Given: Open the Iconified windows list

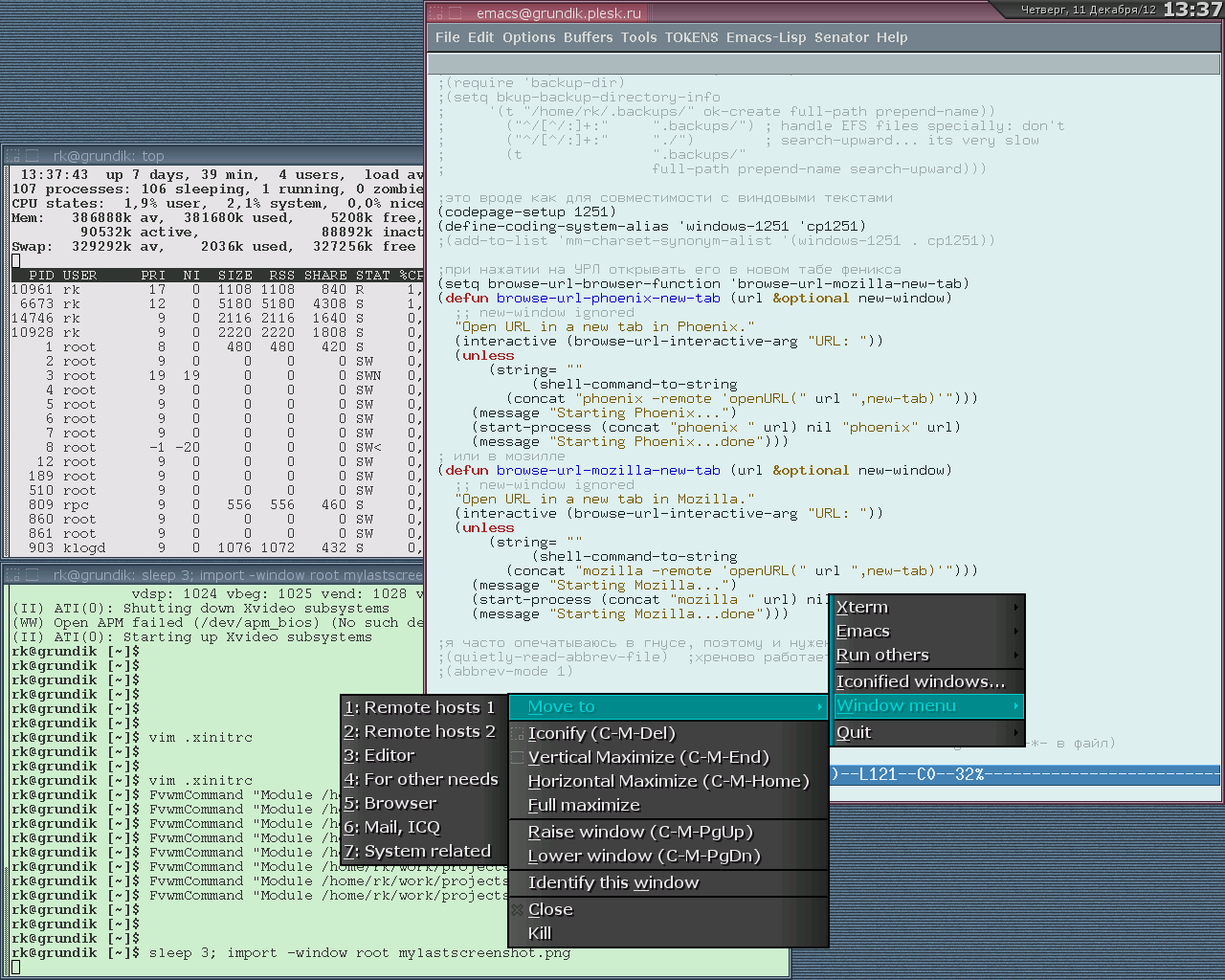Looking at the screenshot, I should pos(921,681).
